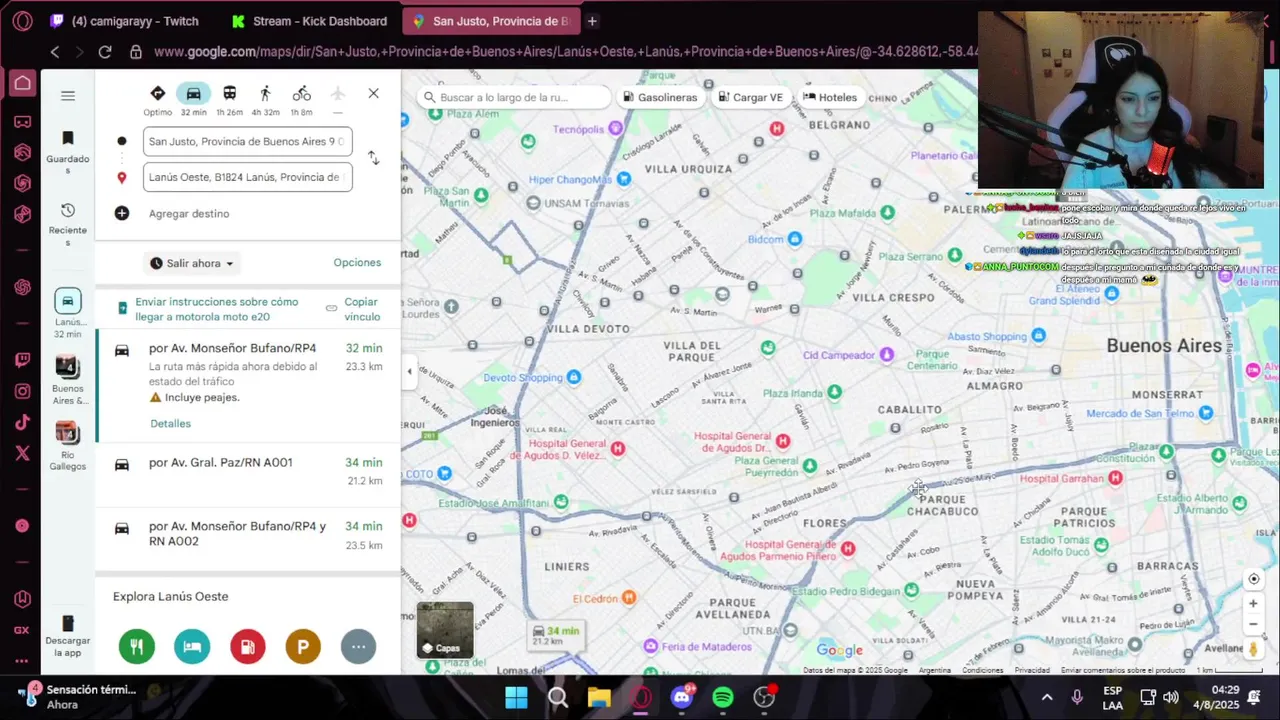Open Instagram from the Opera sidebar
This screenshot has height=720, width=1280.
point(22,391)
